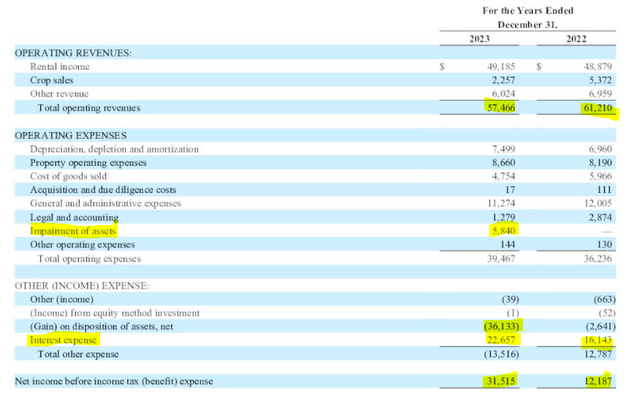Click cost of goods sold 5,966

point(600,176)
